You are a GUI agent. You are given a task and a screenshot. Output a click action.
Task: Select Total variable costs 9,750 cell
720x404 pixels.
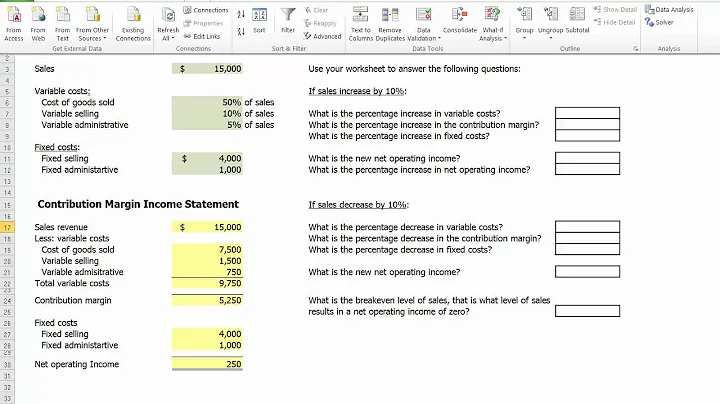coord(207,283)
